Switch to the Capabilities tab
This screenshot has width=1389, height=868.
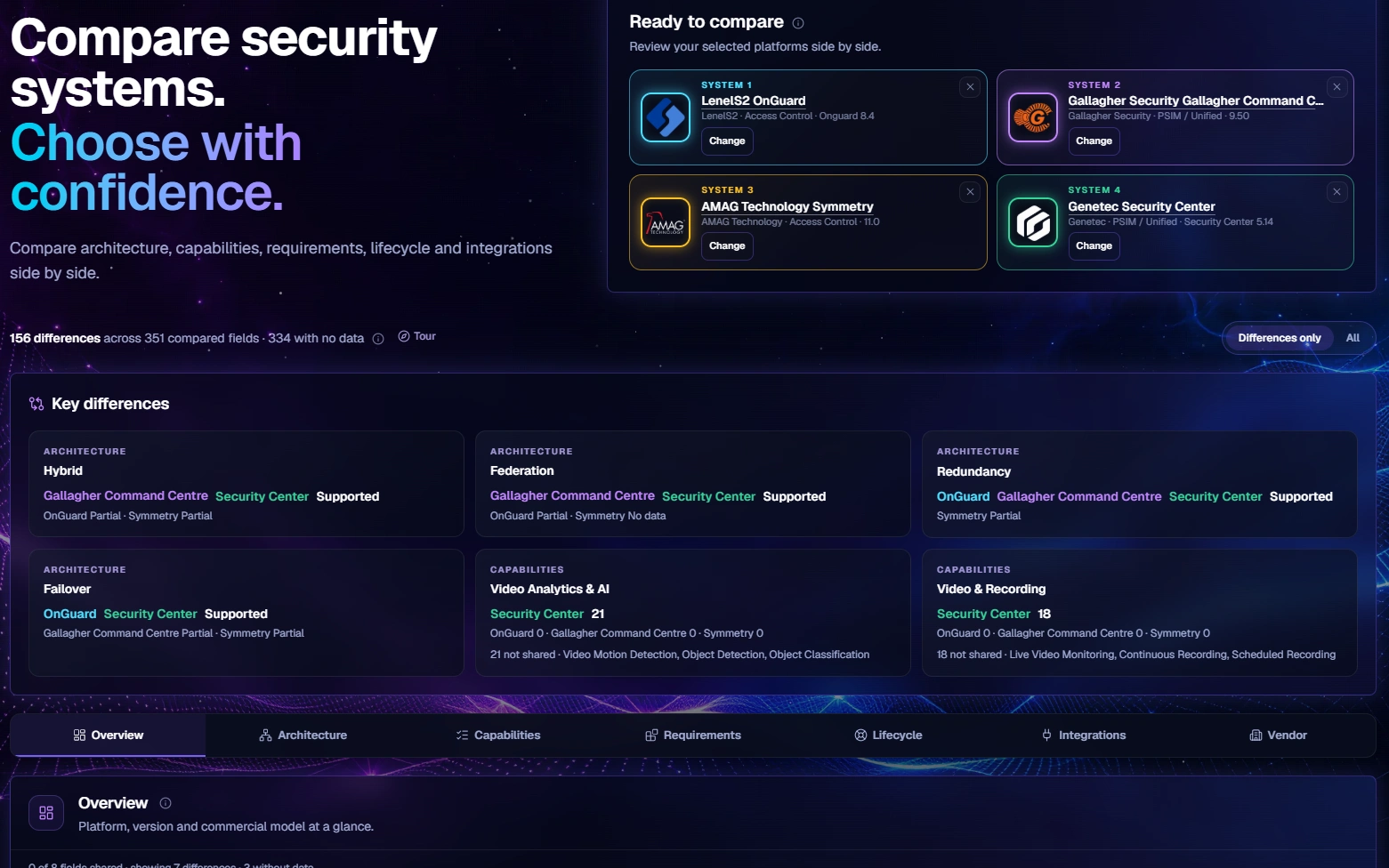click(498, 735)
